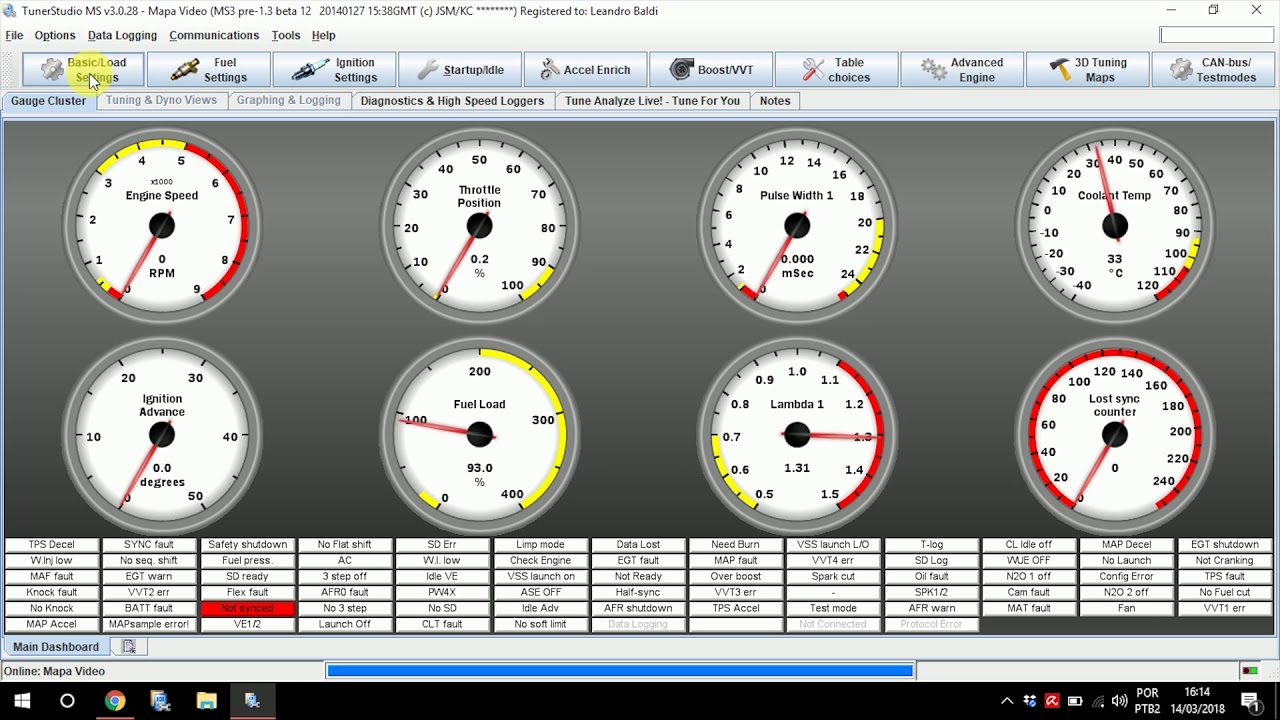
Task: Open the Ignition Settings toolbar menu
Action: point(334,70)
